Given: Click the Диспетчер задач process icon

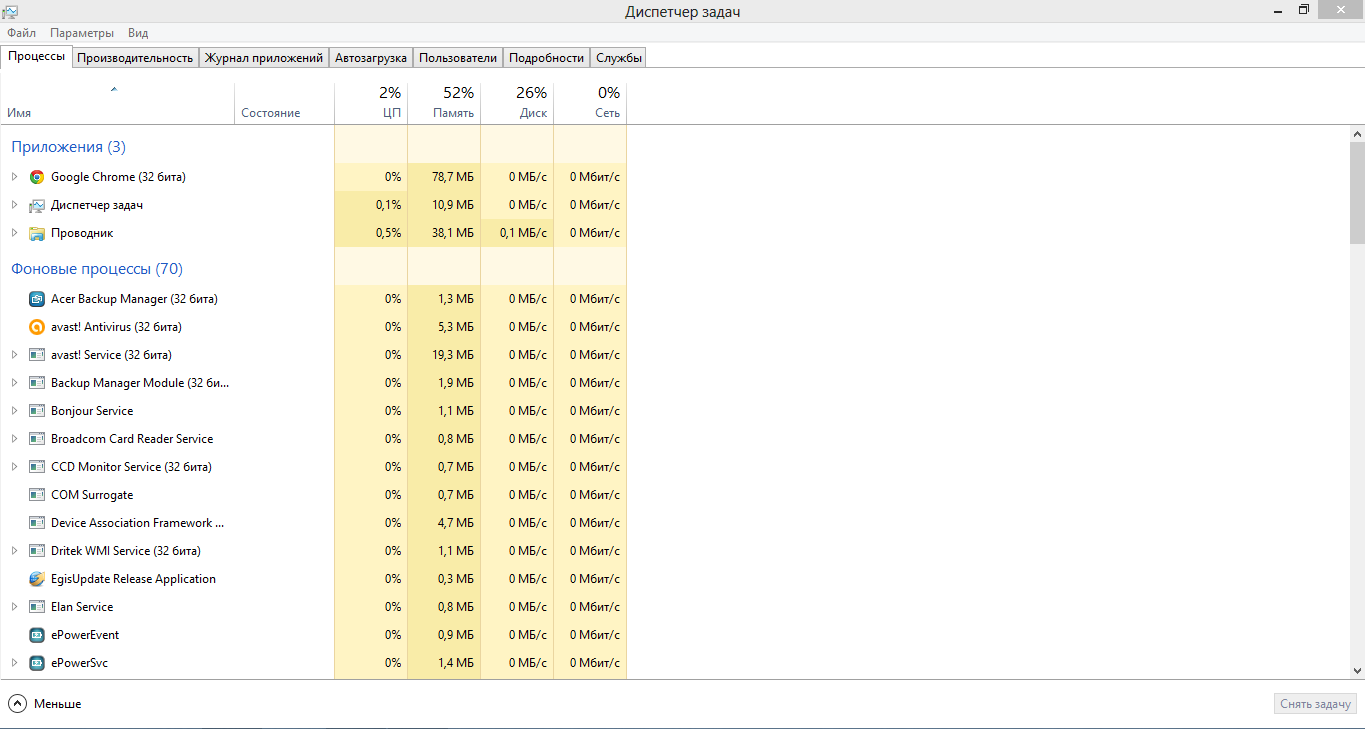Looking at the screenshot, I should pyautogui.click(x=37, y=205).
